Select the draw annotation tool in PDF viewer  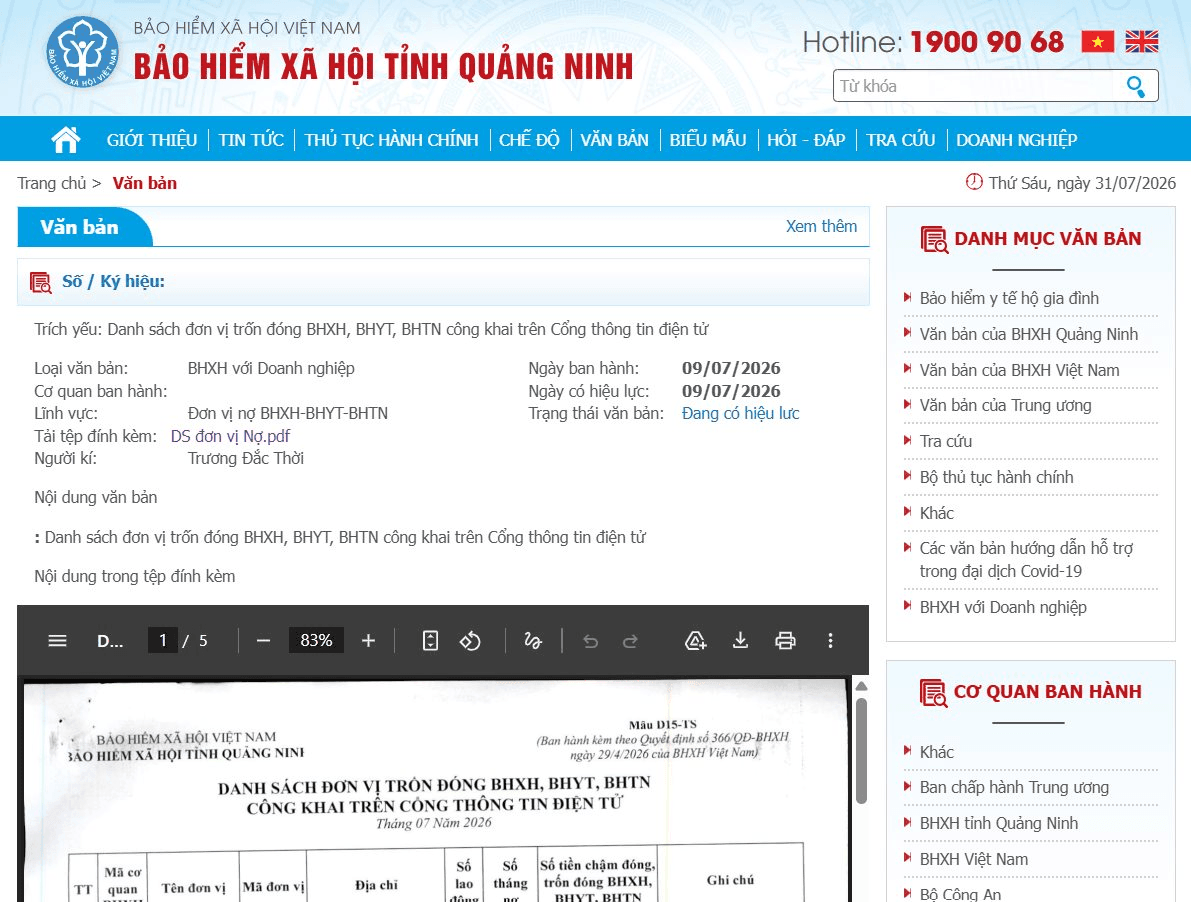(x=532, y=641)
